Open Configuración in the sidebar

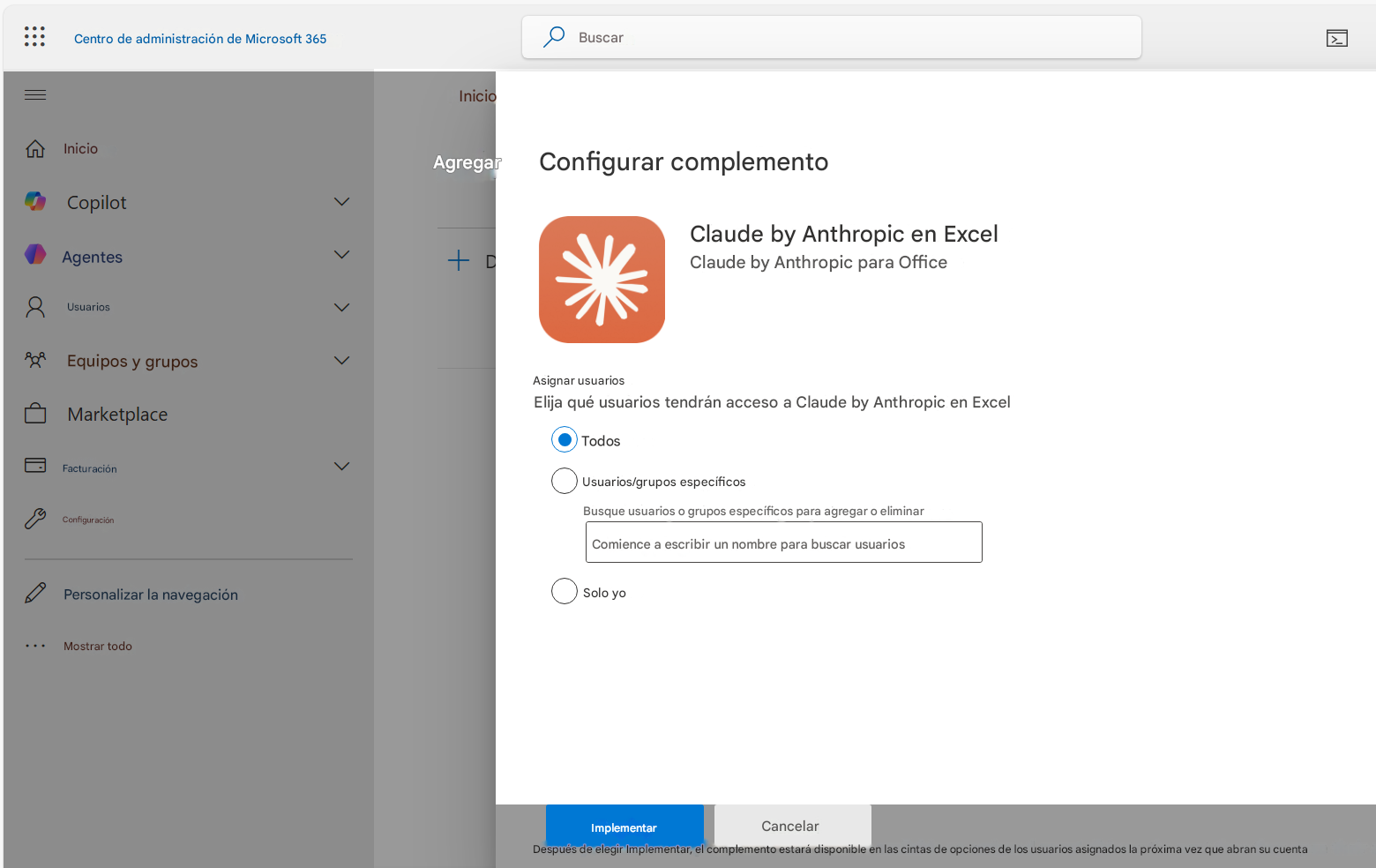(x=88, y=520)
